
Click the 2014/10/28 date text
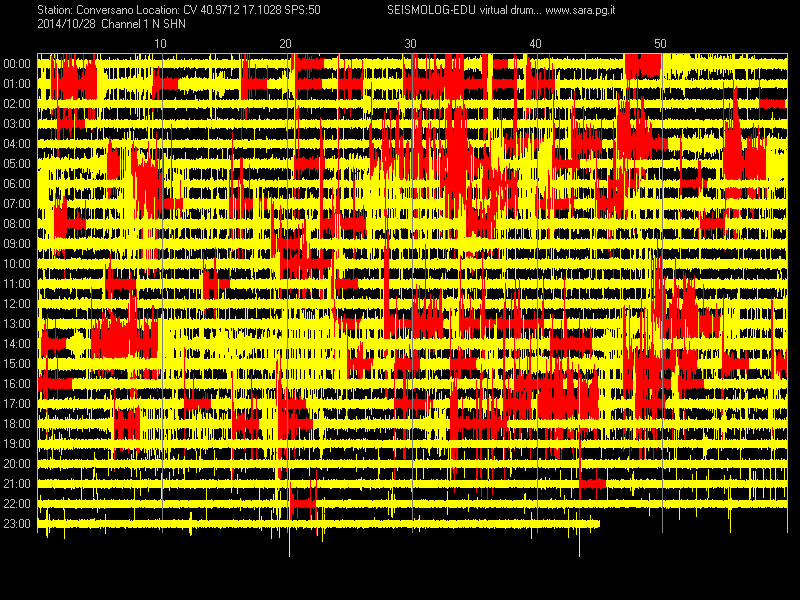pos(66,24)
